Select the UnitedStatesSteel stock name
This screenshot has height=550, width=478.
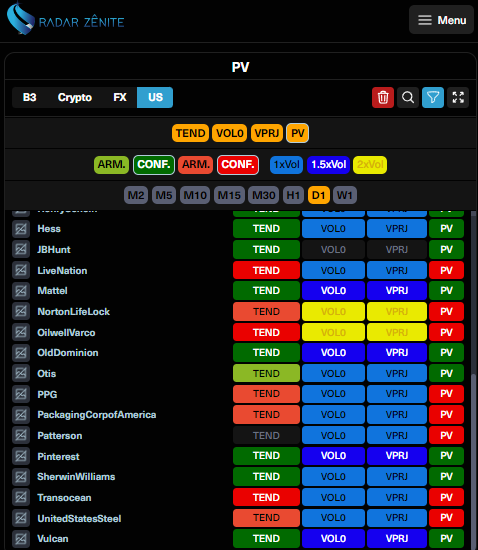79,518
